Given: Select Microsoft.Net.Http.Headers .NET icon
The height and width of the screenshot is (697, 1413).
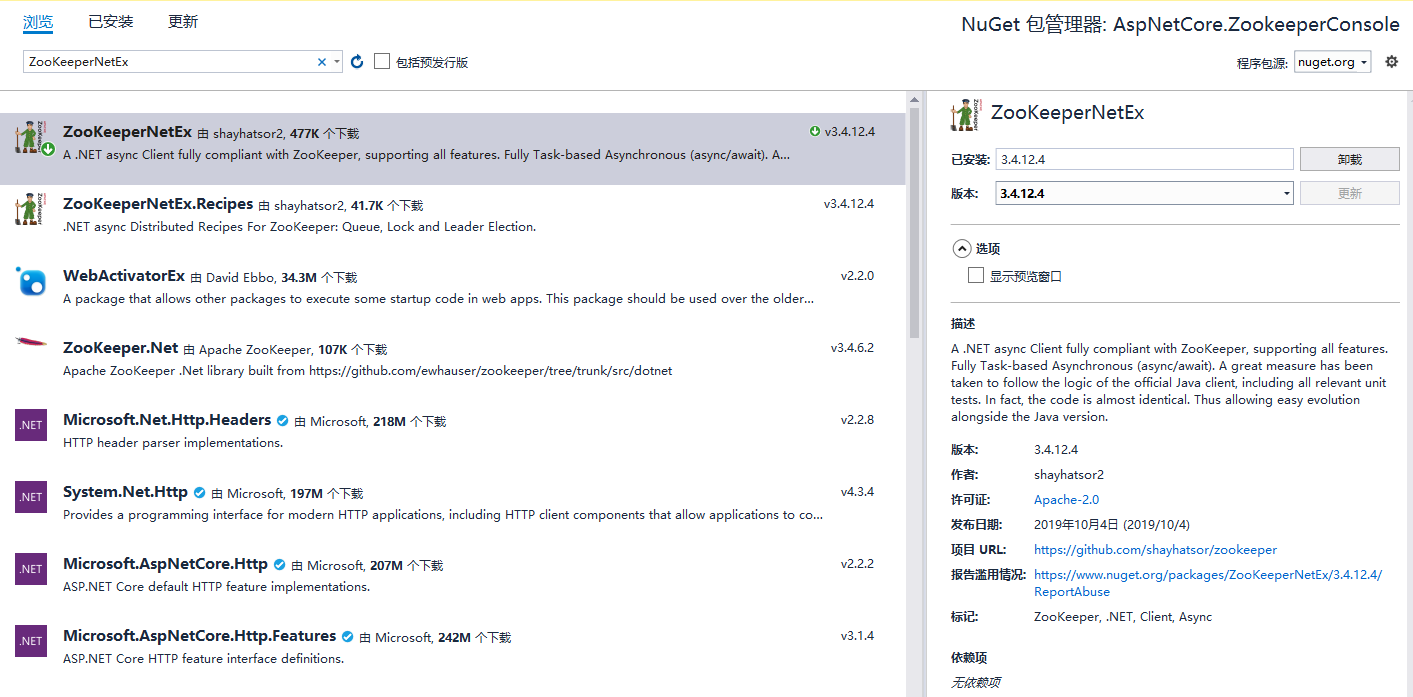Looking at the screenshot, I should click(31, 425).
